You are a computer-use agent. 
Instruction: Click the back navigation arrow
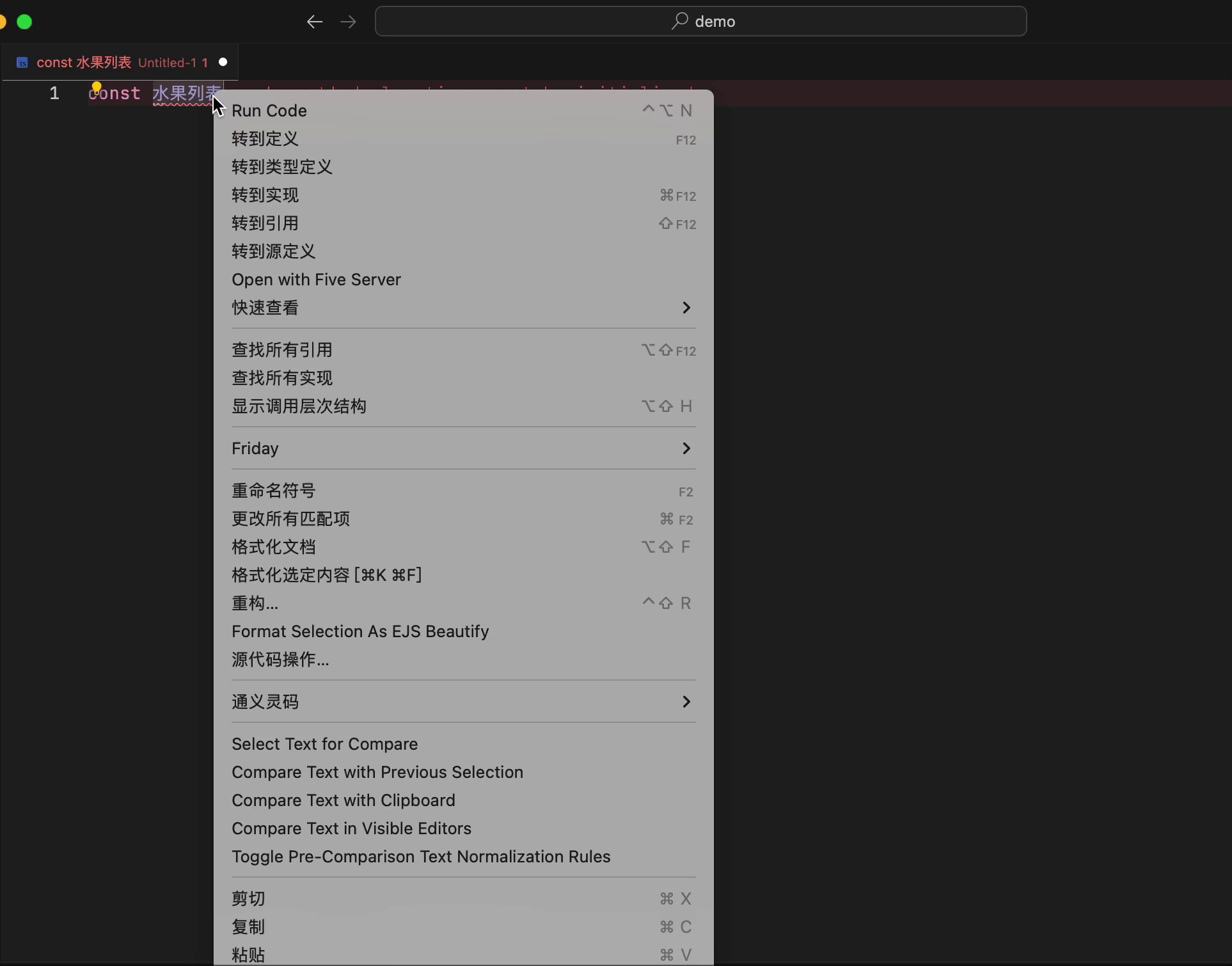click(x=314, y=22)
